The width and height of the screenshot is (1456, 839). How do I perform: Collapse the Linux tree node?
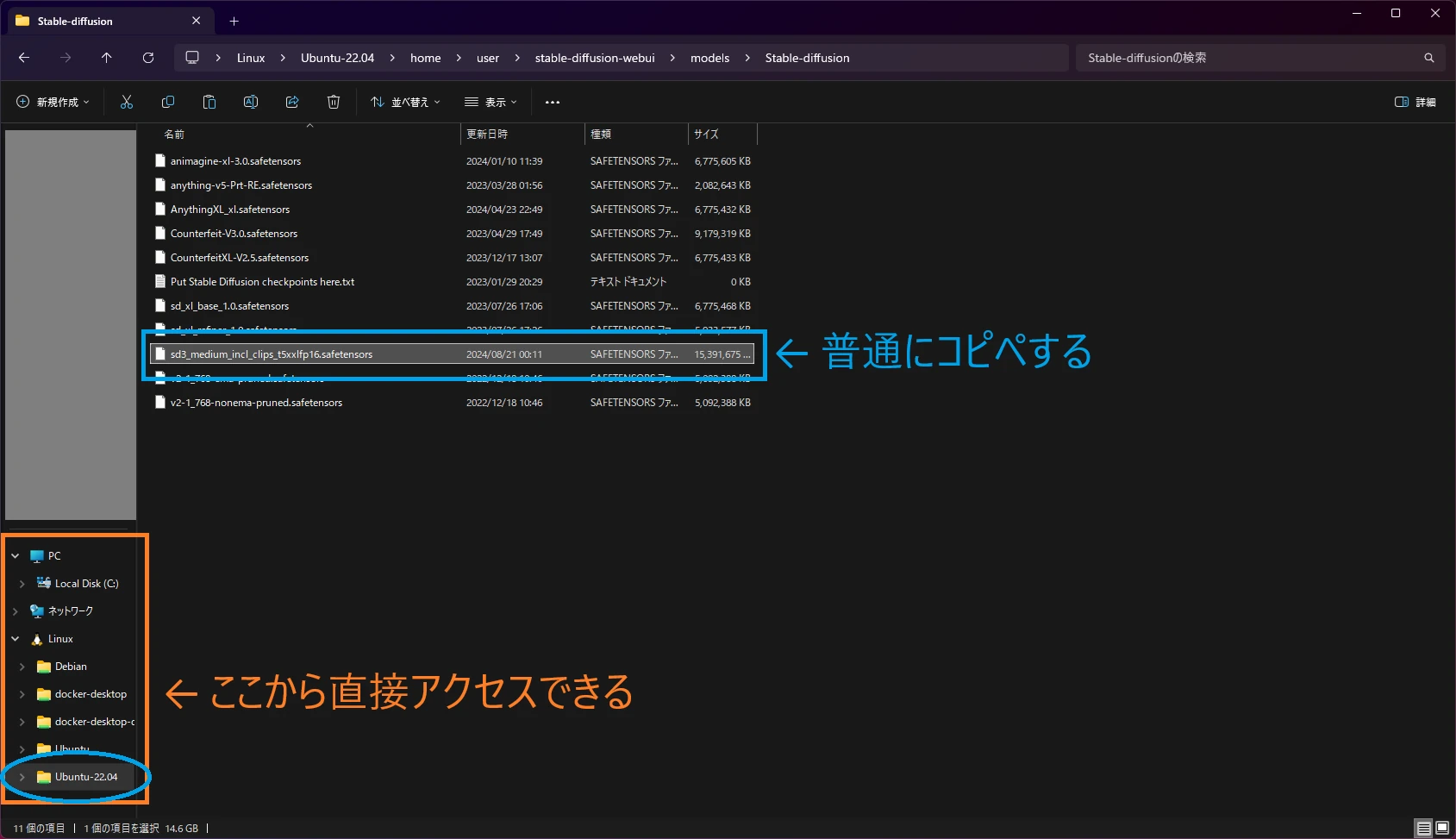tap(16, 639)
